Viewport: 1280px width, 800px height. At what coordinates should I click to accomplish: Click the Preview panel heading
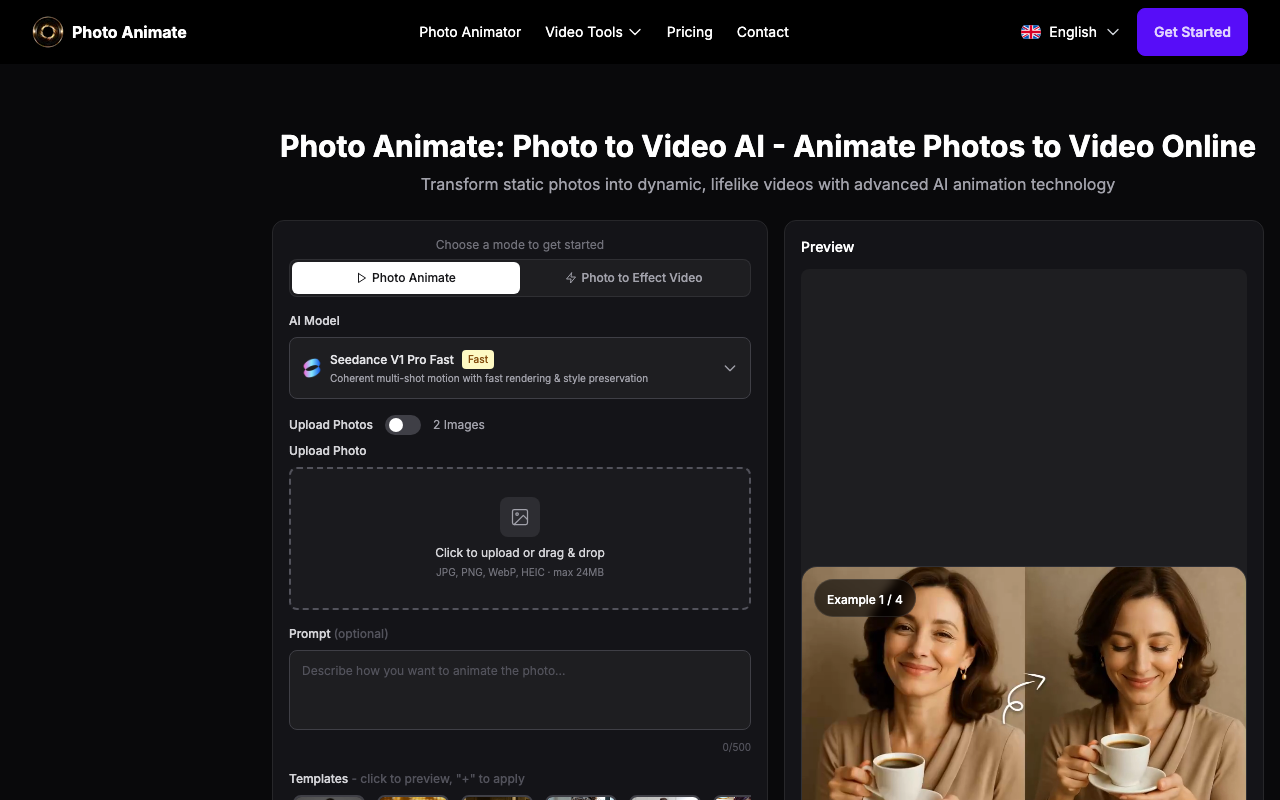click(828, 247)
